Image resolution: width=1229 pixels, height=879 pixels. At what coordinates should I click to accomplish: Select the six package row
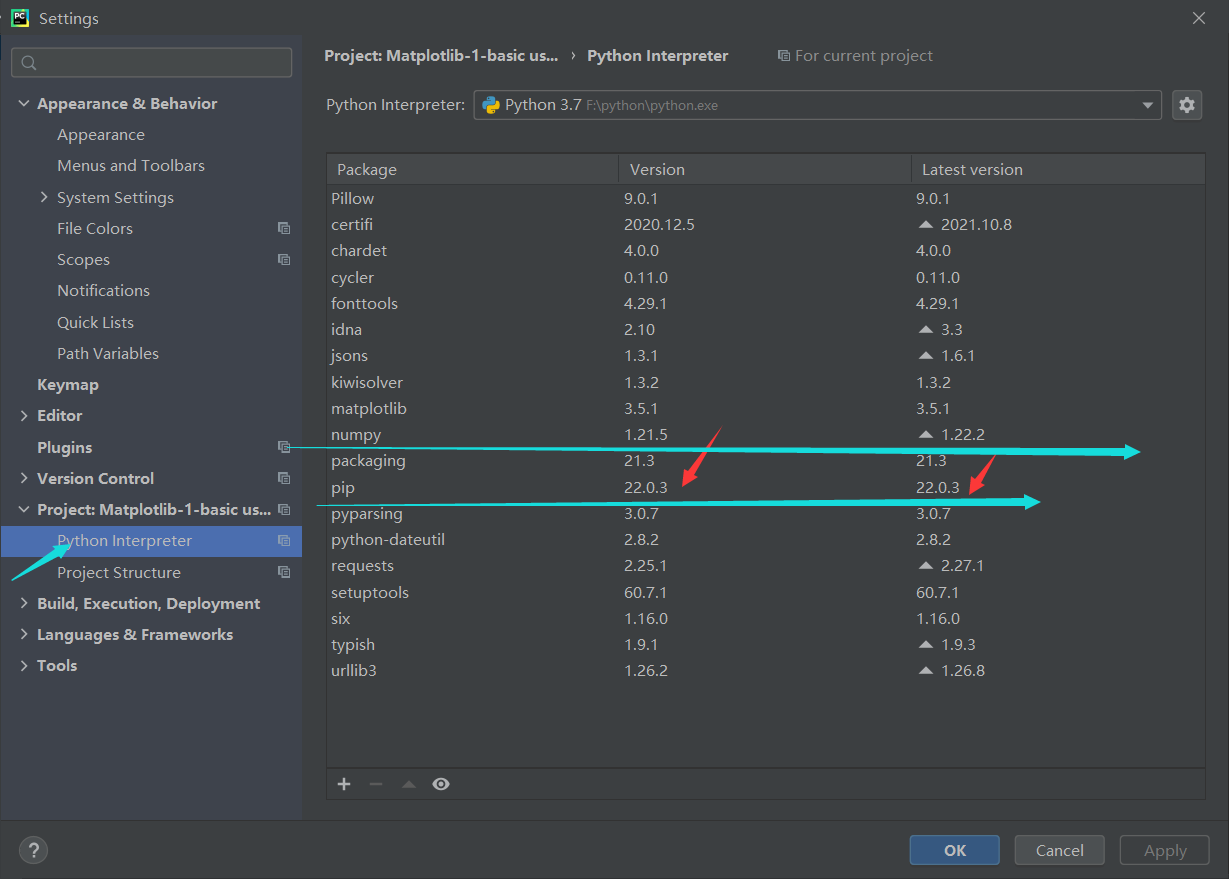coord(766,619)
